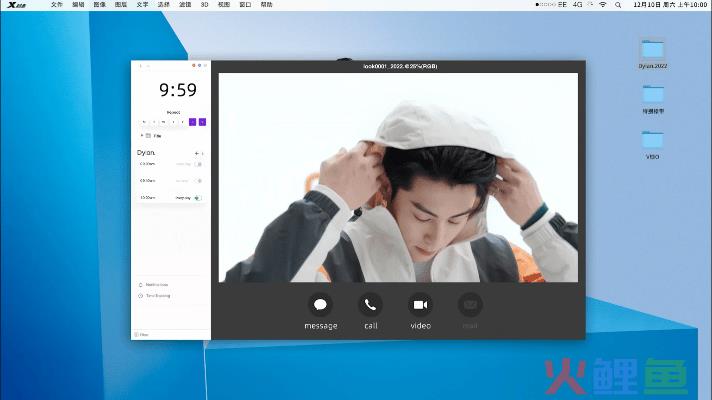Image resolution: width=712 pixels, height=400 pixels.
Task: Click the message label under the bubble
Action: click(x=321, y=326)
